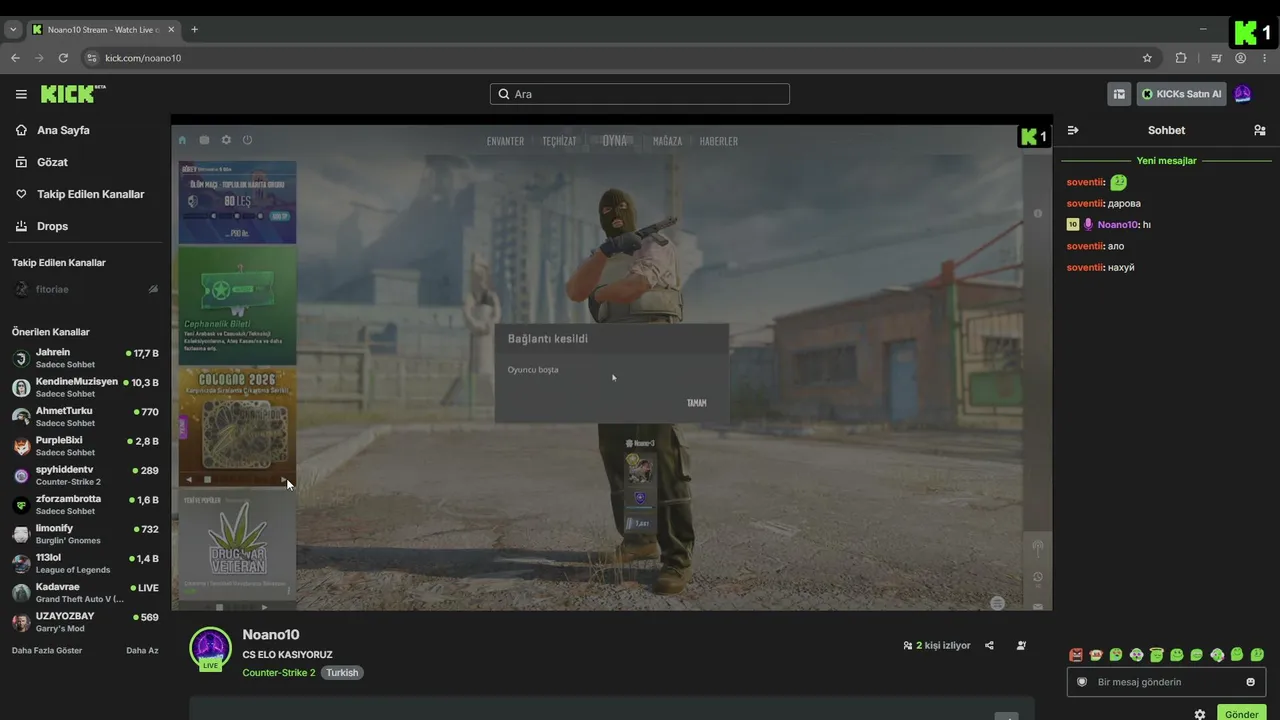Click the Noano10 channel name
Image resolution: width=1280 pixels, height=720 pixels.
(271, 635)
